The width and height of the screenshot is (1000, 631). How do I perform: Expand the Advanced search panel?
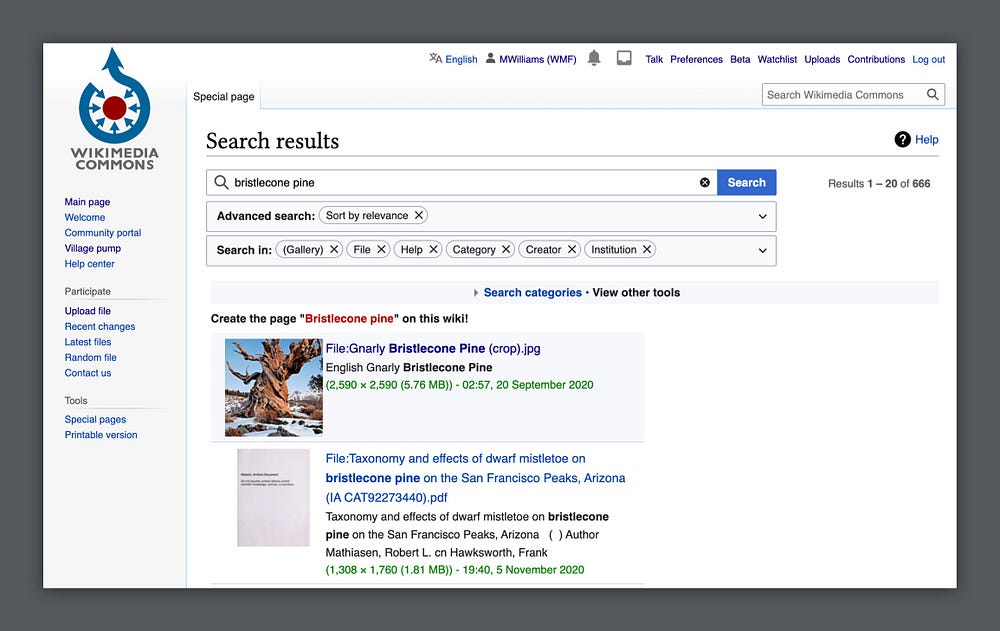click(x=762, y=216)
